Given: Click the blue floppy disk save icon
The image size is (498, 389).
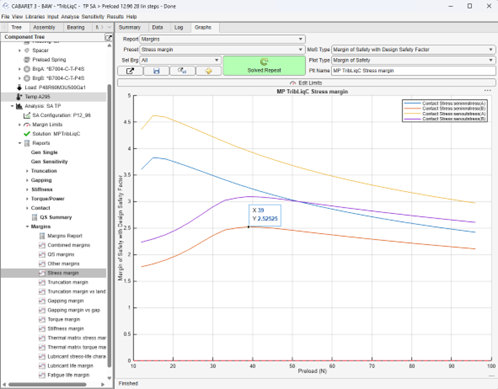Looking at the screenshot, I should point(156,71).
